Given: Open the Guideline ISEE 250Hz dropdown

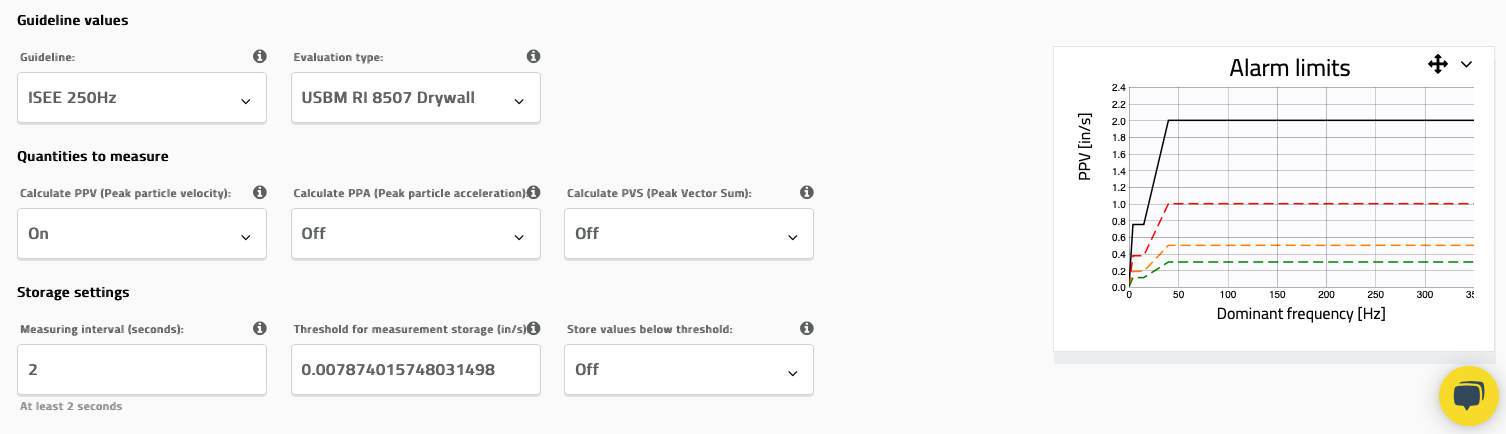Looking at the screenshot, I should pos(142,98).
